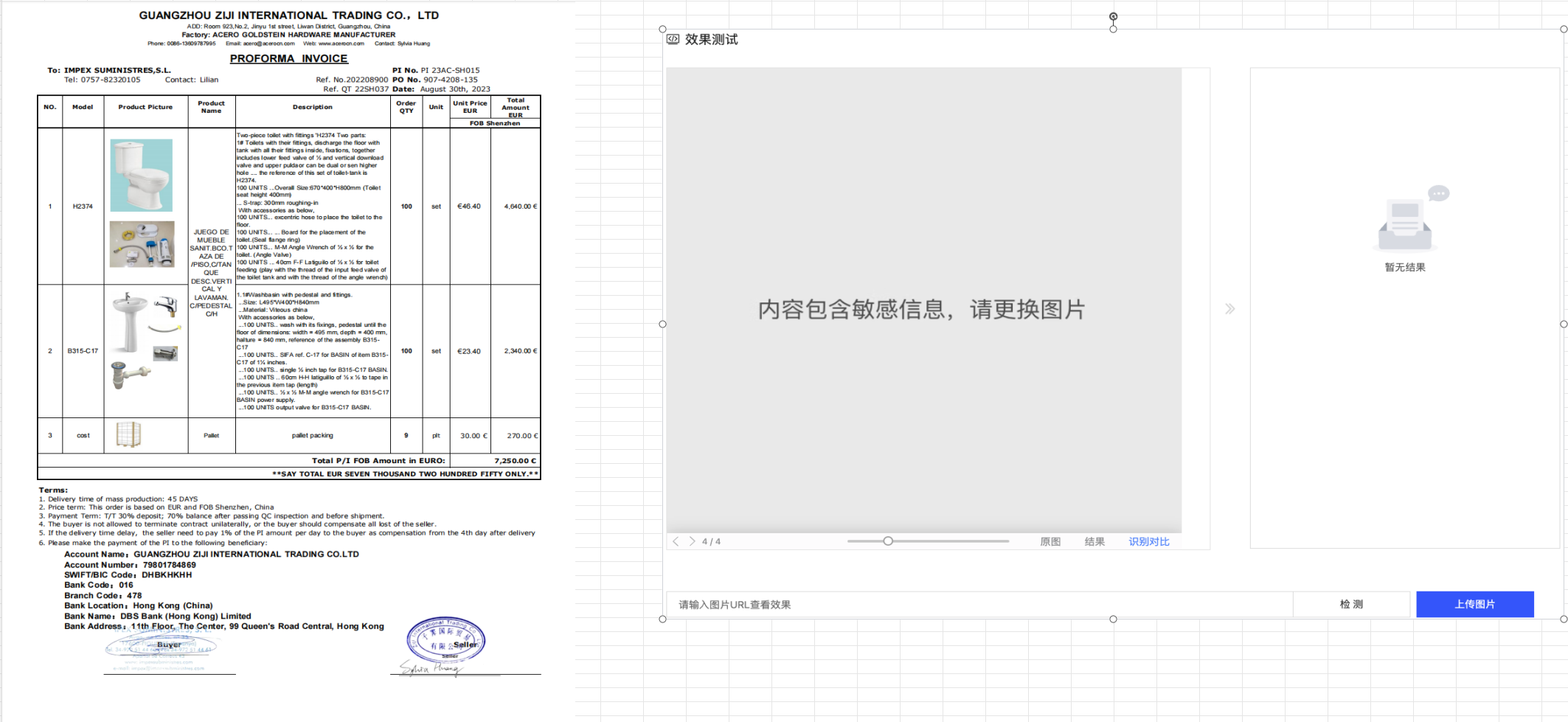
Task: Click the account number 79801784869
Action: [x=170, y=565]
